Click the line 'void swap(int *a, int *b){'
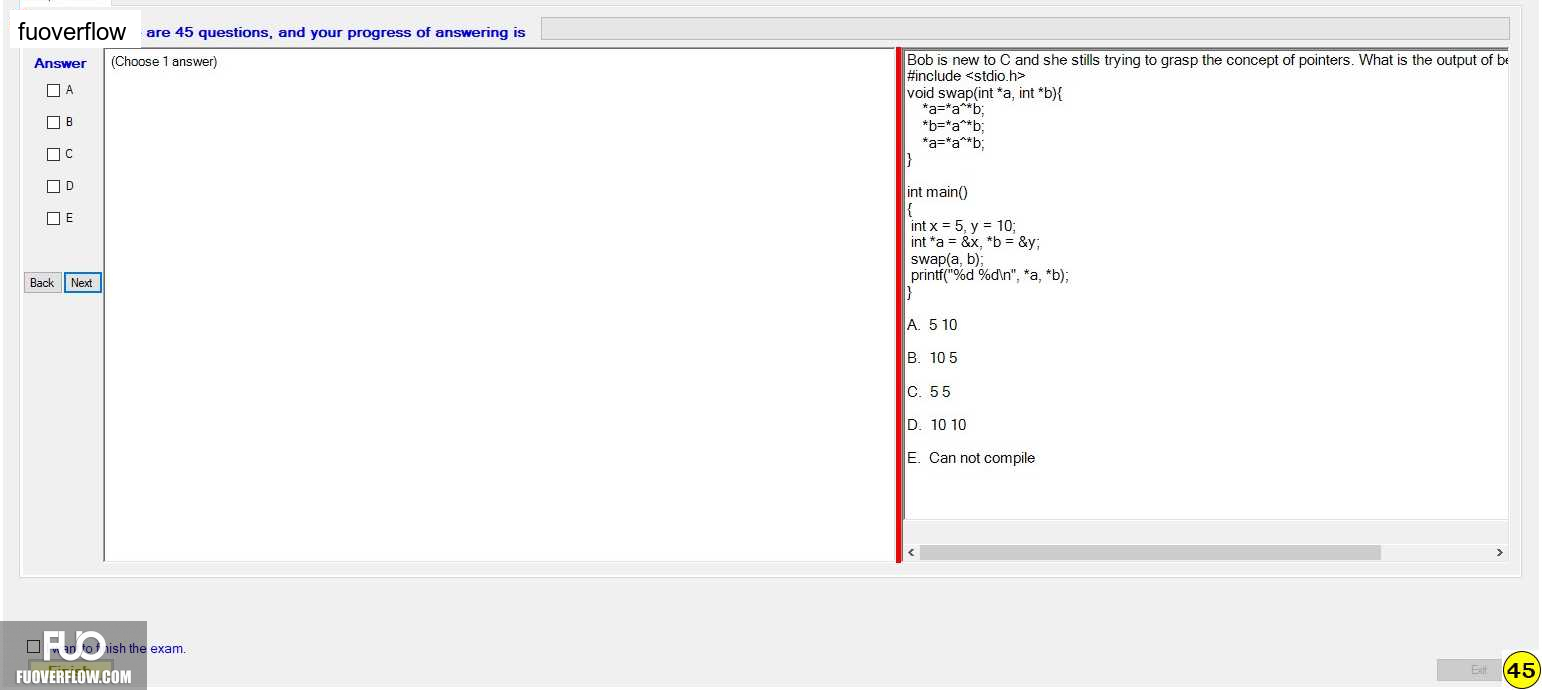This screenshot has width=1542, height=690. coord(985,93)
